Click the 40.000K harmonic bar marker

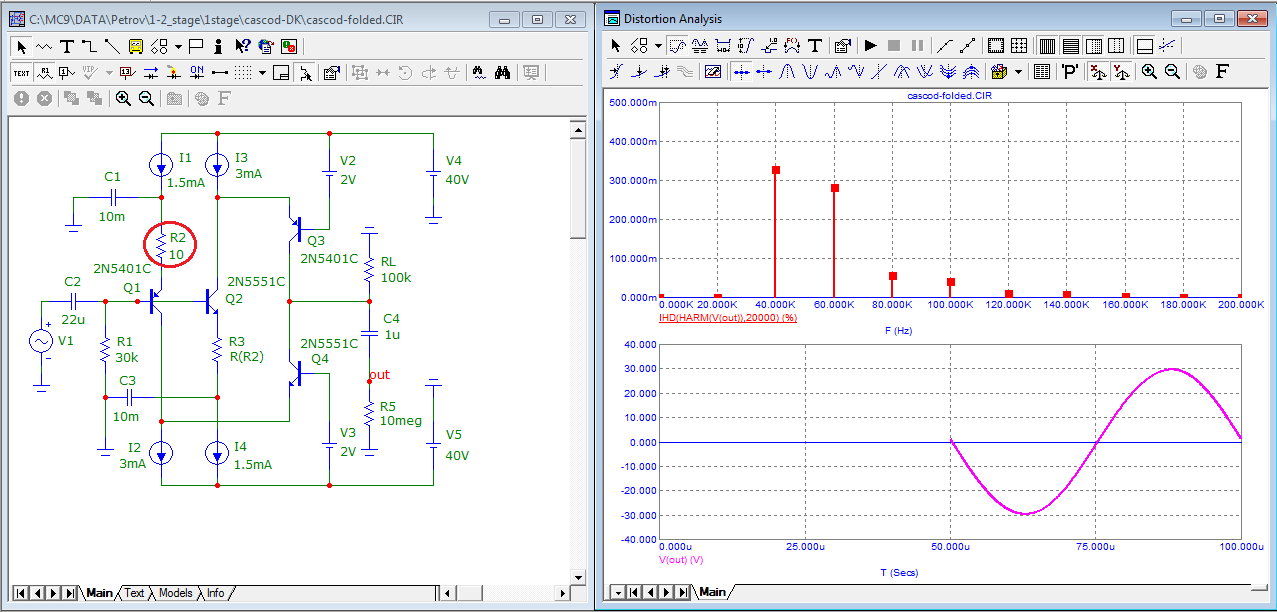coord(775,170)
